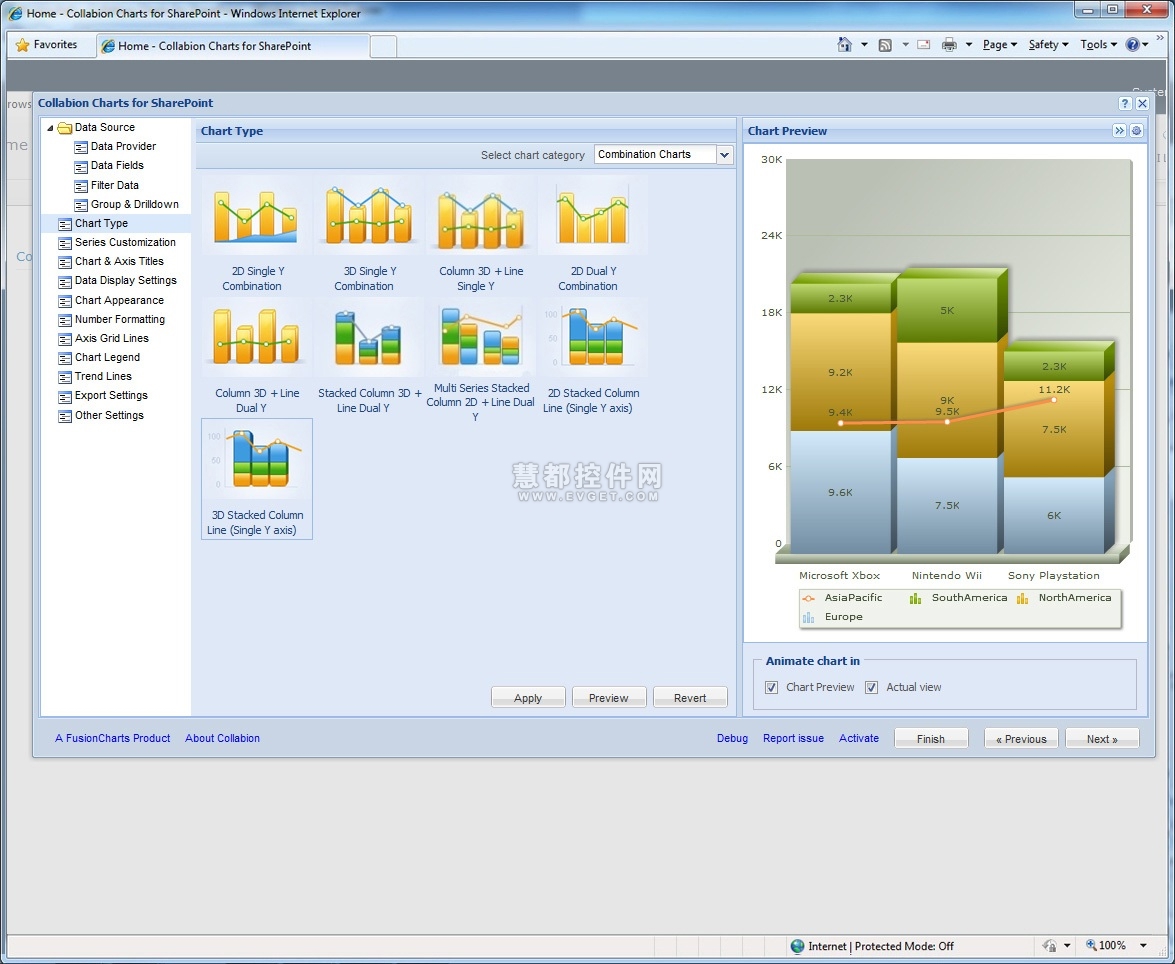Click the Apply button

[528, 698]
